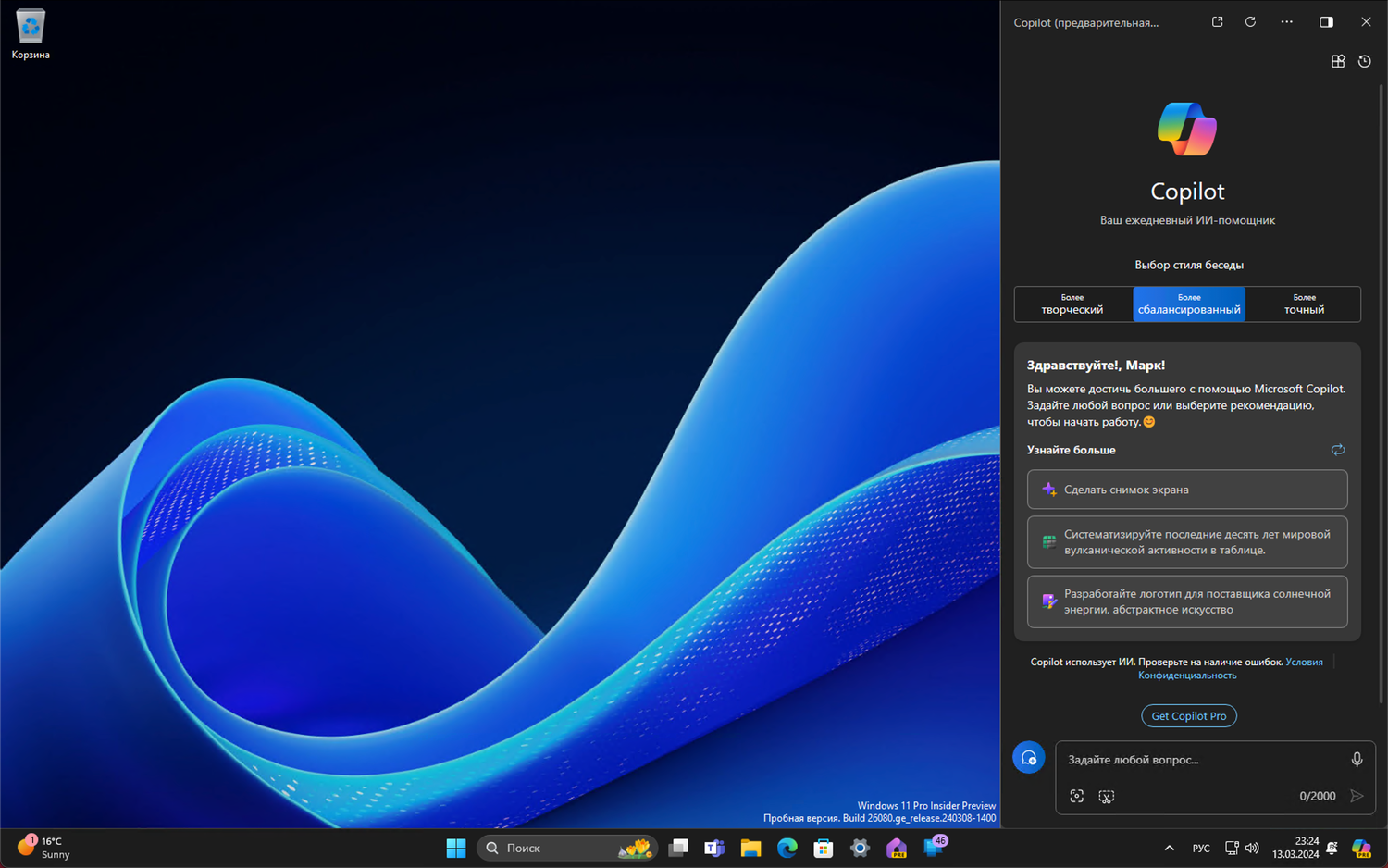Open network status in system tray
1388x868 pixels.
click(1232, 848)
